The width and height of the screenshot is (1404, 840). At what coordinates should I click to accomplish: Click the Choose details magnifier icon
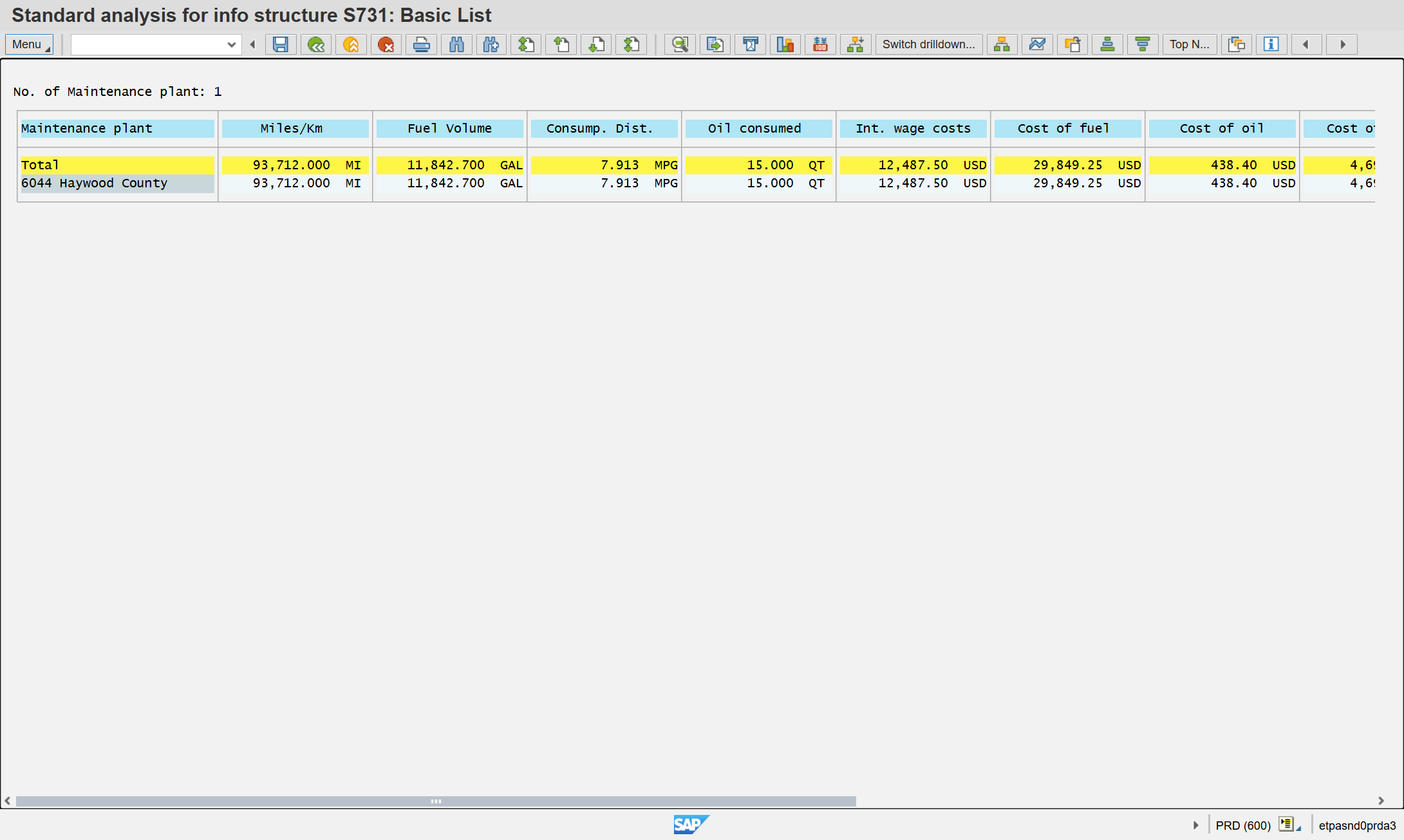[680, 44]
